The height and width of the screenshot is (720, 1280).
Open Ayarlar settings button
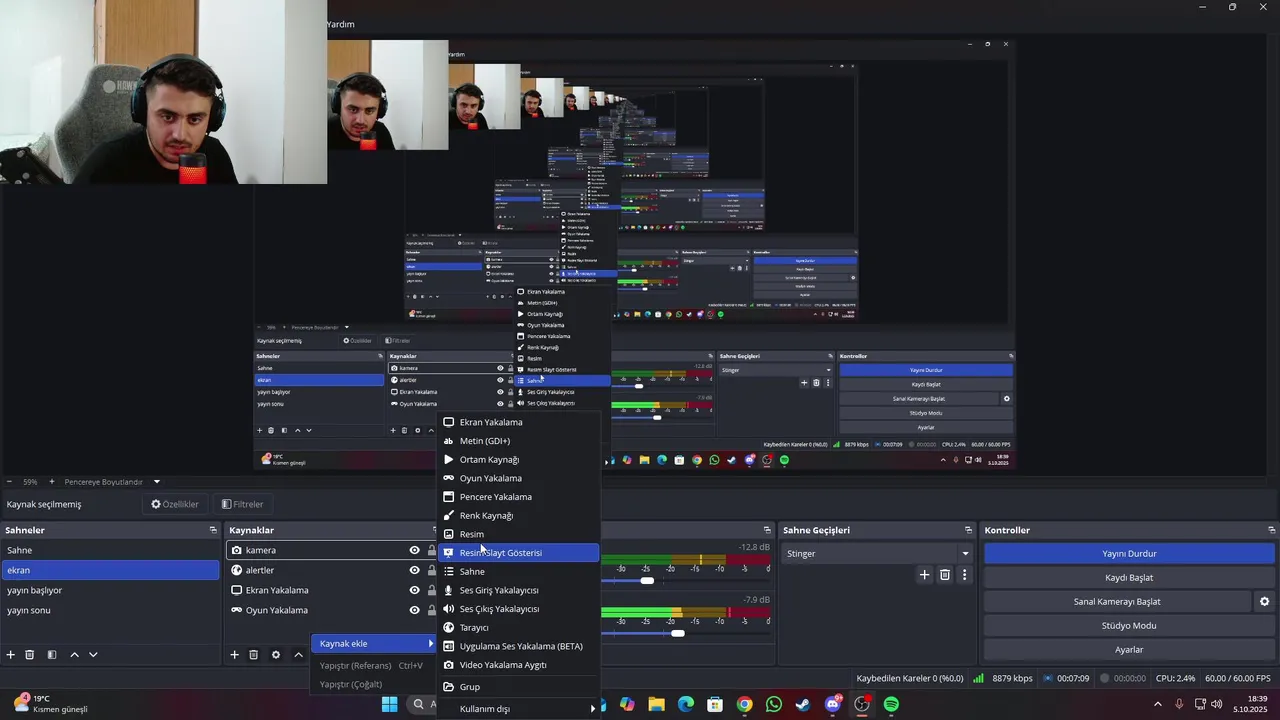pyautogui.click(x=1129, y=650)
